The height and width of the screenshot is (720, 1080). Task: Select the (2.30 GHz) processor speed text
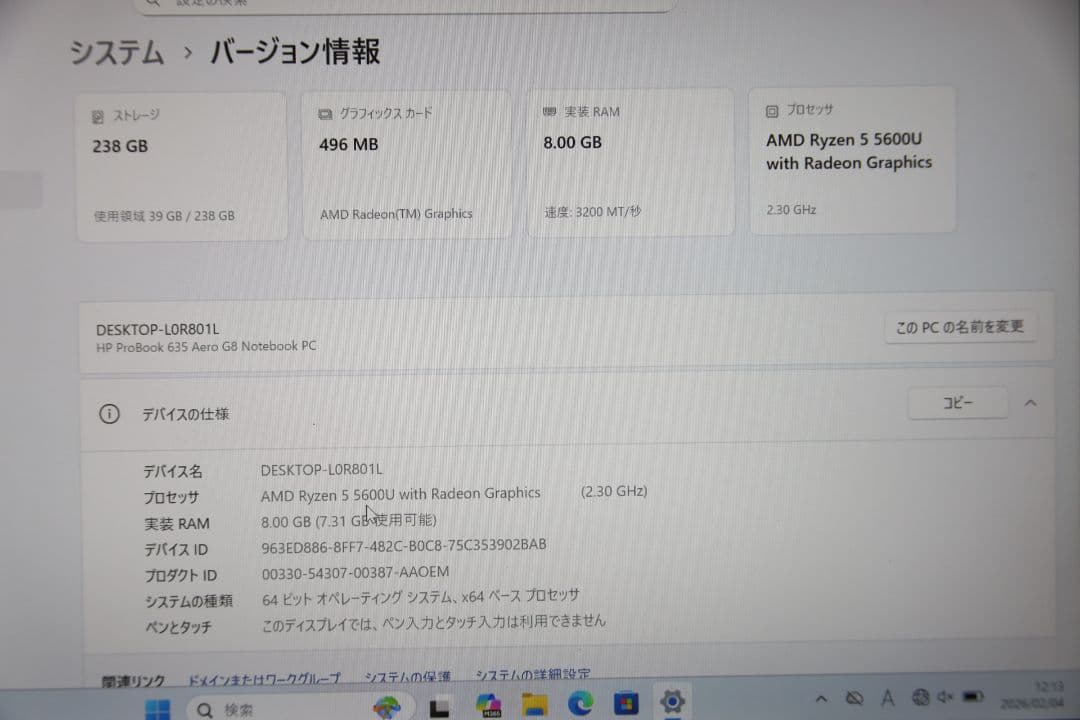click(614, 491)
